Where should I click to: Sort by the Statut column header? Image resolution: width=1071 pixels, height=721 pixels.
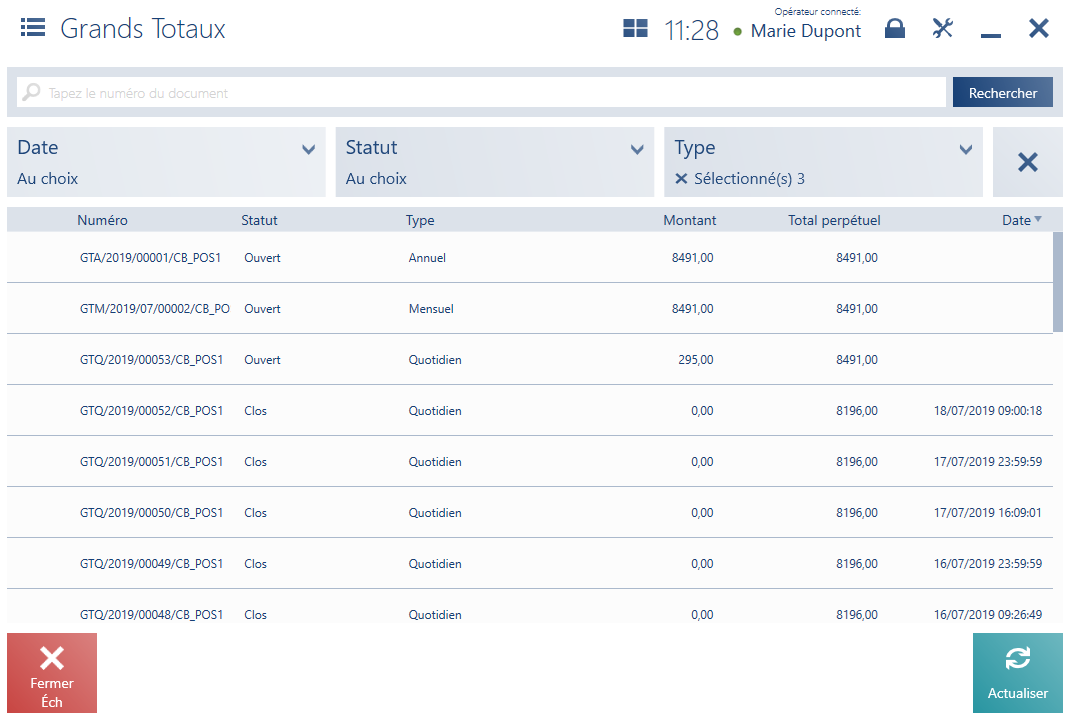point(259,220)
